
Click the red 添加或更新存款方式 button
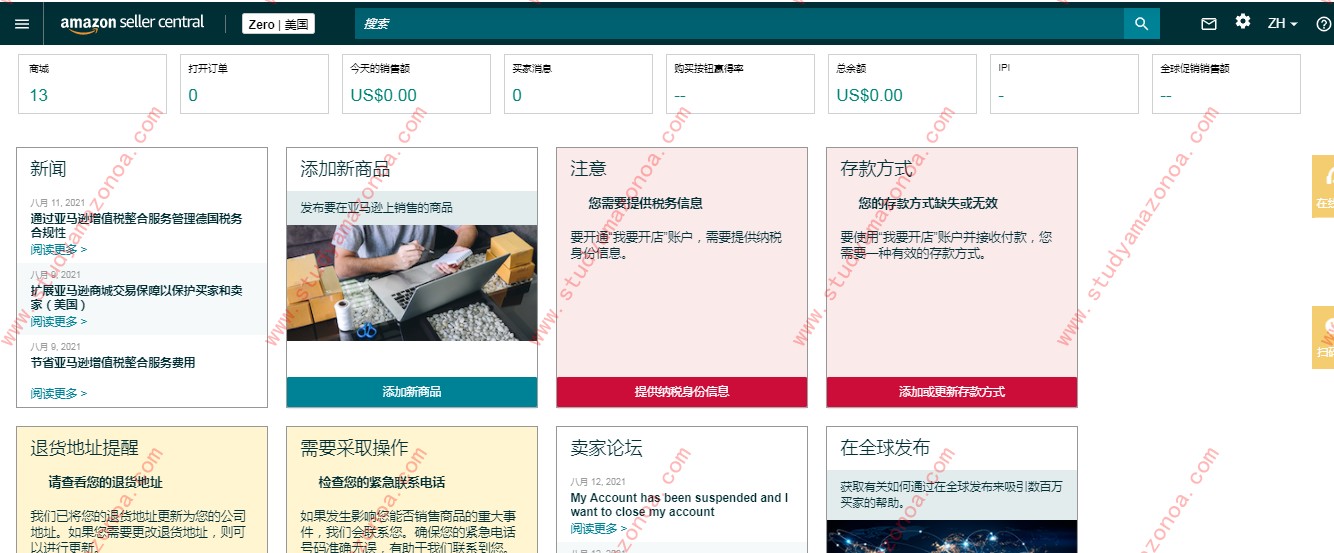pos(952,392)
